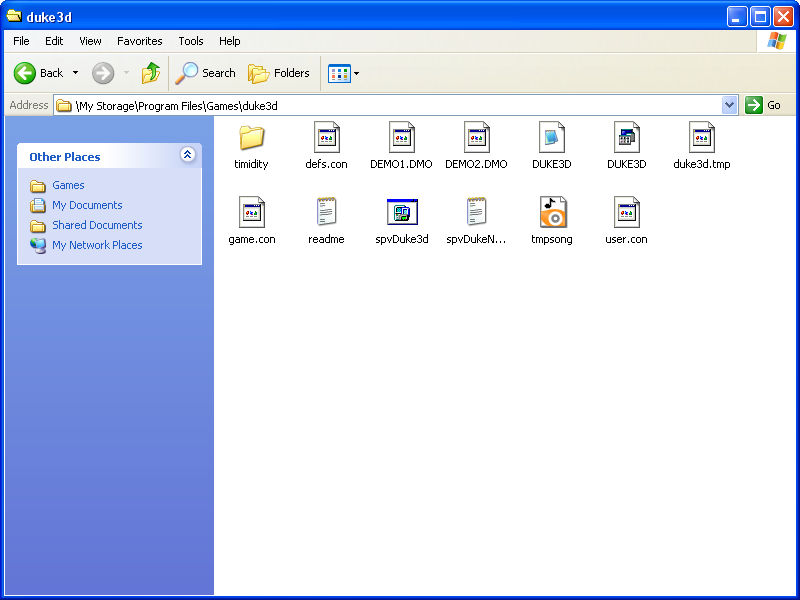
Task: Select the tmpsong music file icon
Action: pyautogui.click(x=553, y=212)
